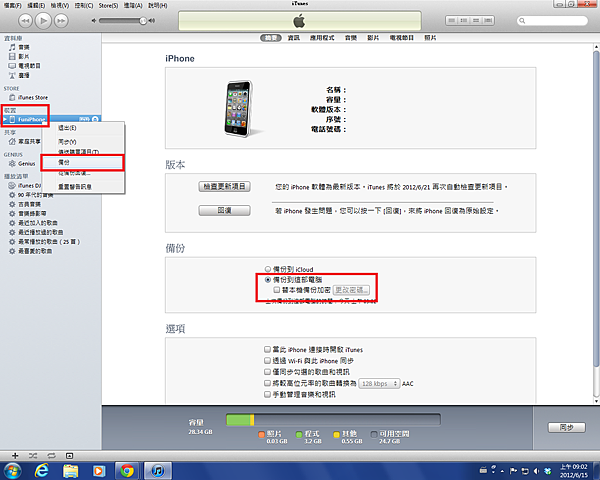This screenshot has width=600, height=480.
Task: Enable 手動管理音樂和視訊 checkbox
Action: click(x=267, y=394)
